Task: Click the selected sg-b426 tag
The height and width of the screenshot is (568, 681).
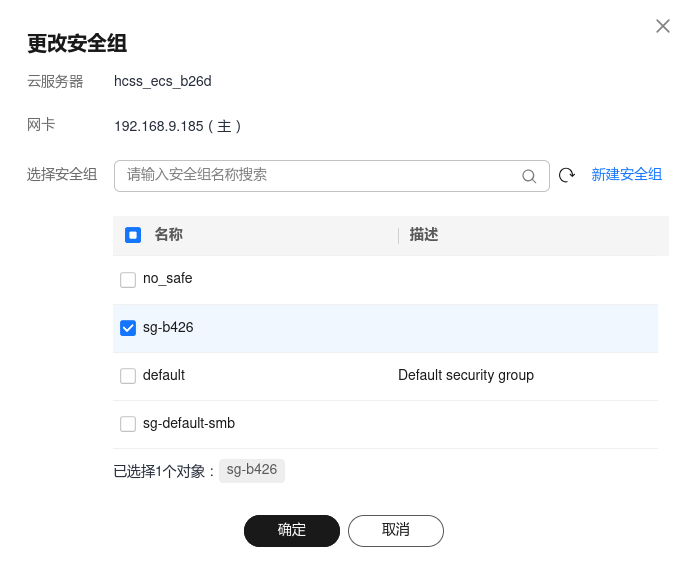Action: click(x=252, y=470)
